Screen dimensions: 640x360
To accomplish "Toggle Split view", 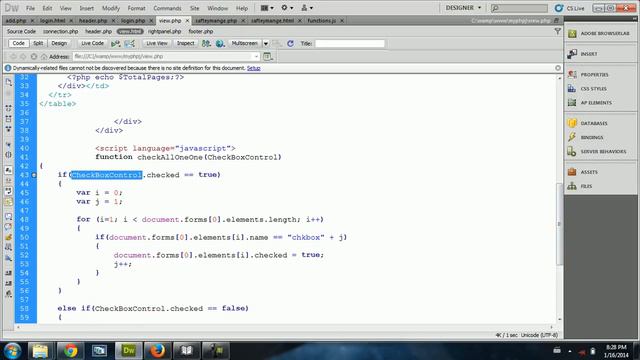I will coord(38,43).
